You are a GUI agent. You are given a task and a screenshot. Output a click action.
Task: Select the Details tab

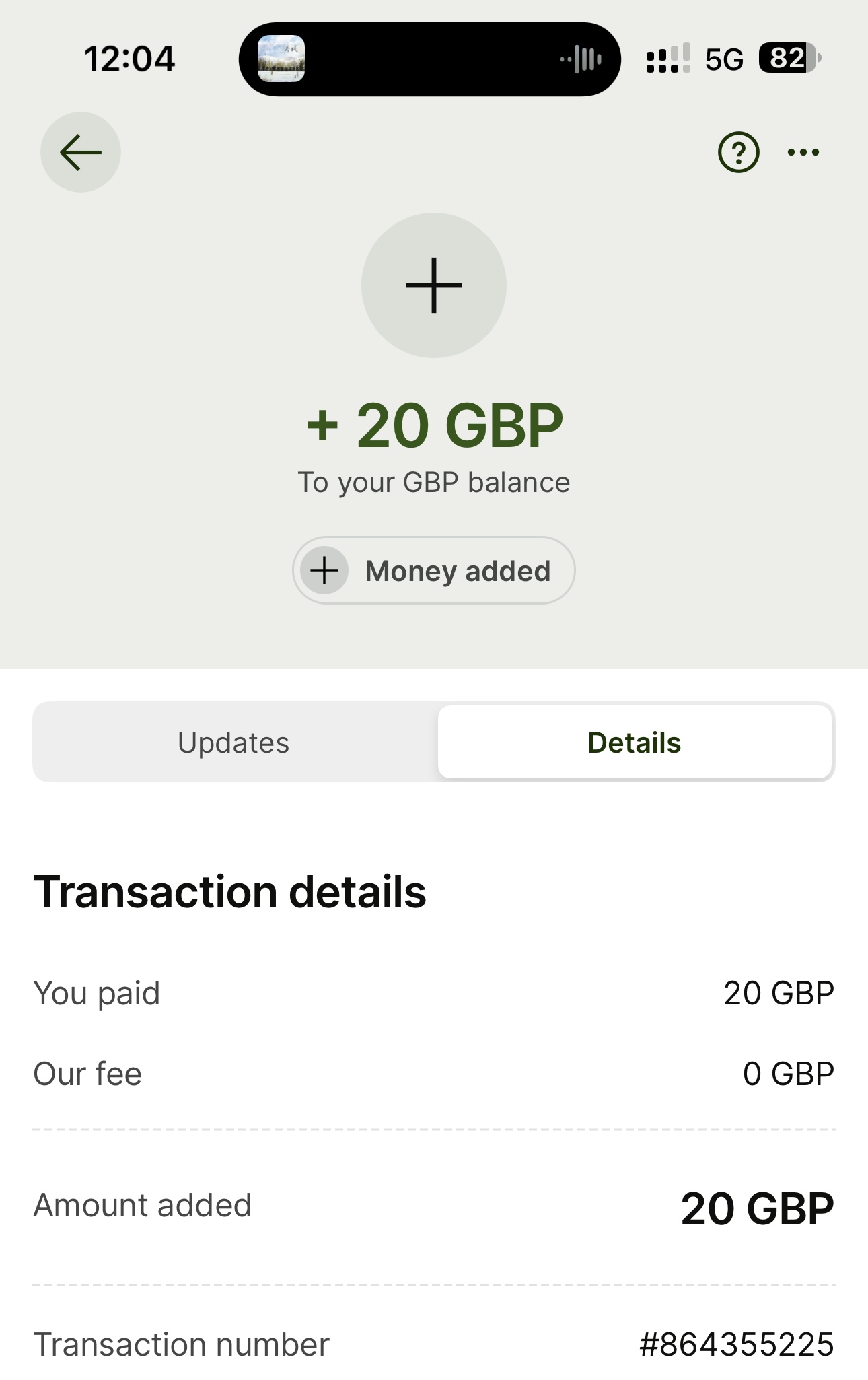(x=635, y=743)
